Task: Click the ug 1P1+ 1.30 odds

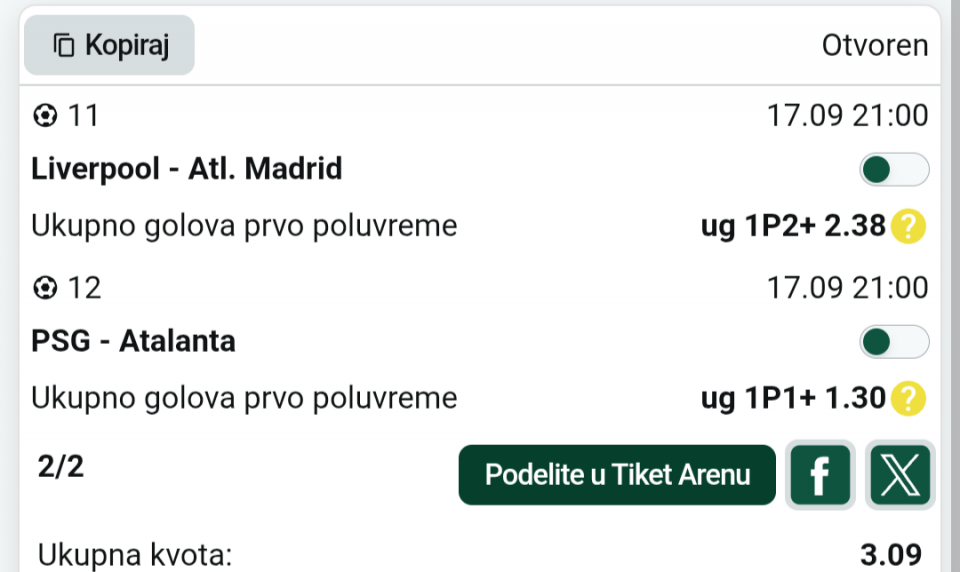Action: click(793, 398)
